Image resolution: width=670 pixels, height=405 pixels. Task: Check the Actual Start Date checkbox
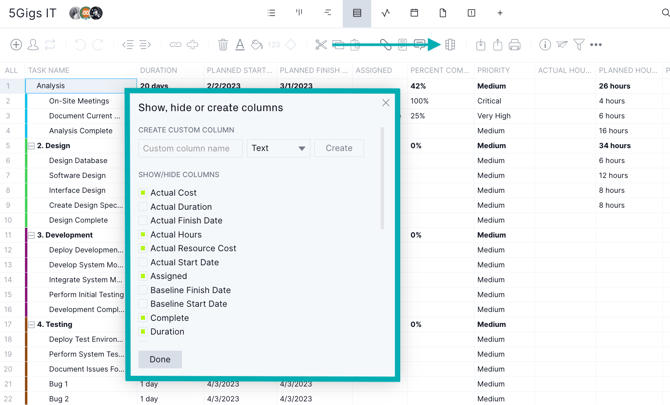tap(143, 262)
